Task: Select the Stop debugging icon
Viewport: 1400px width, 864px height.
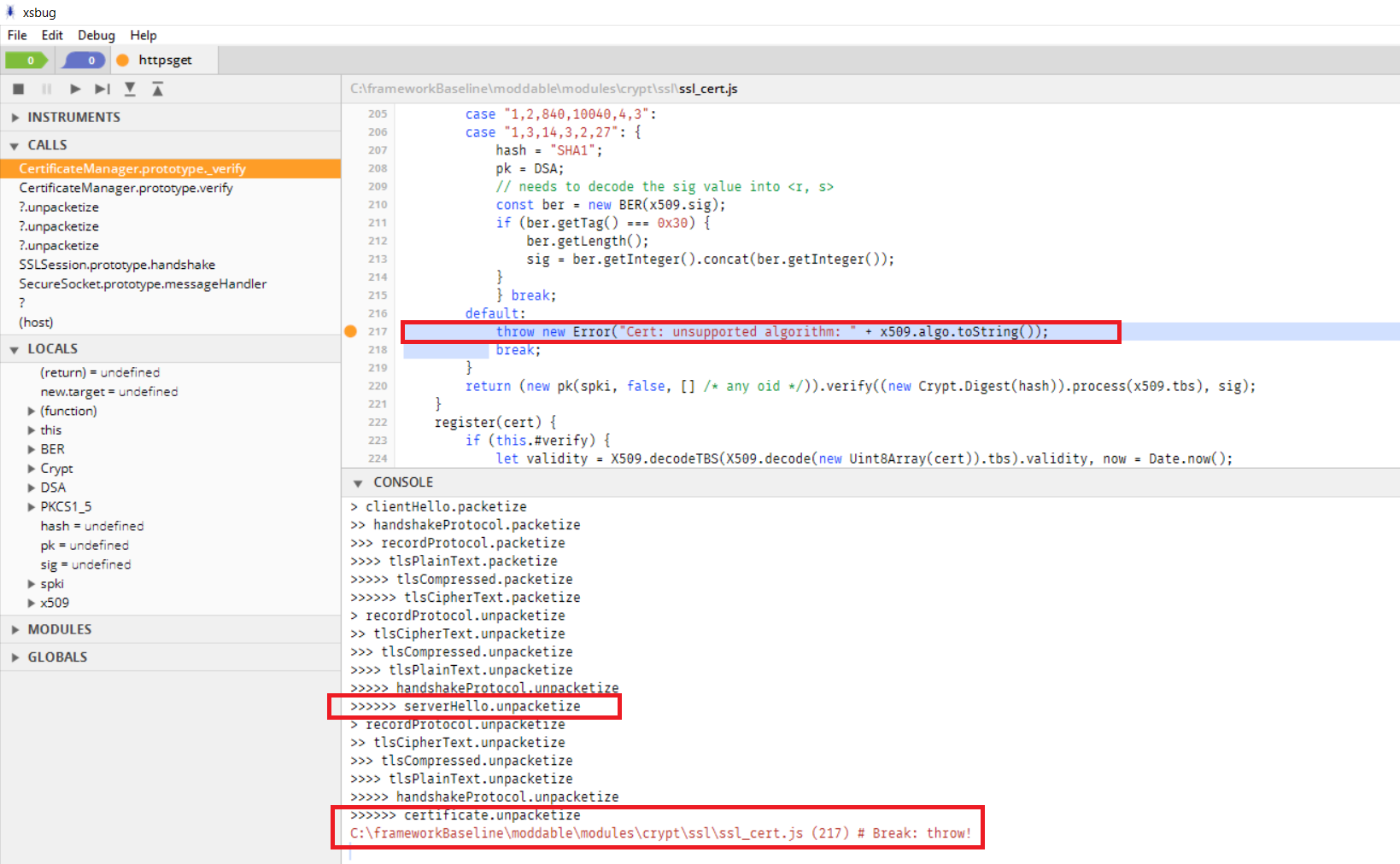Action: 19,89
